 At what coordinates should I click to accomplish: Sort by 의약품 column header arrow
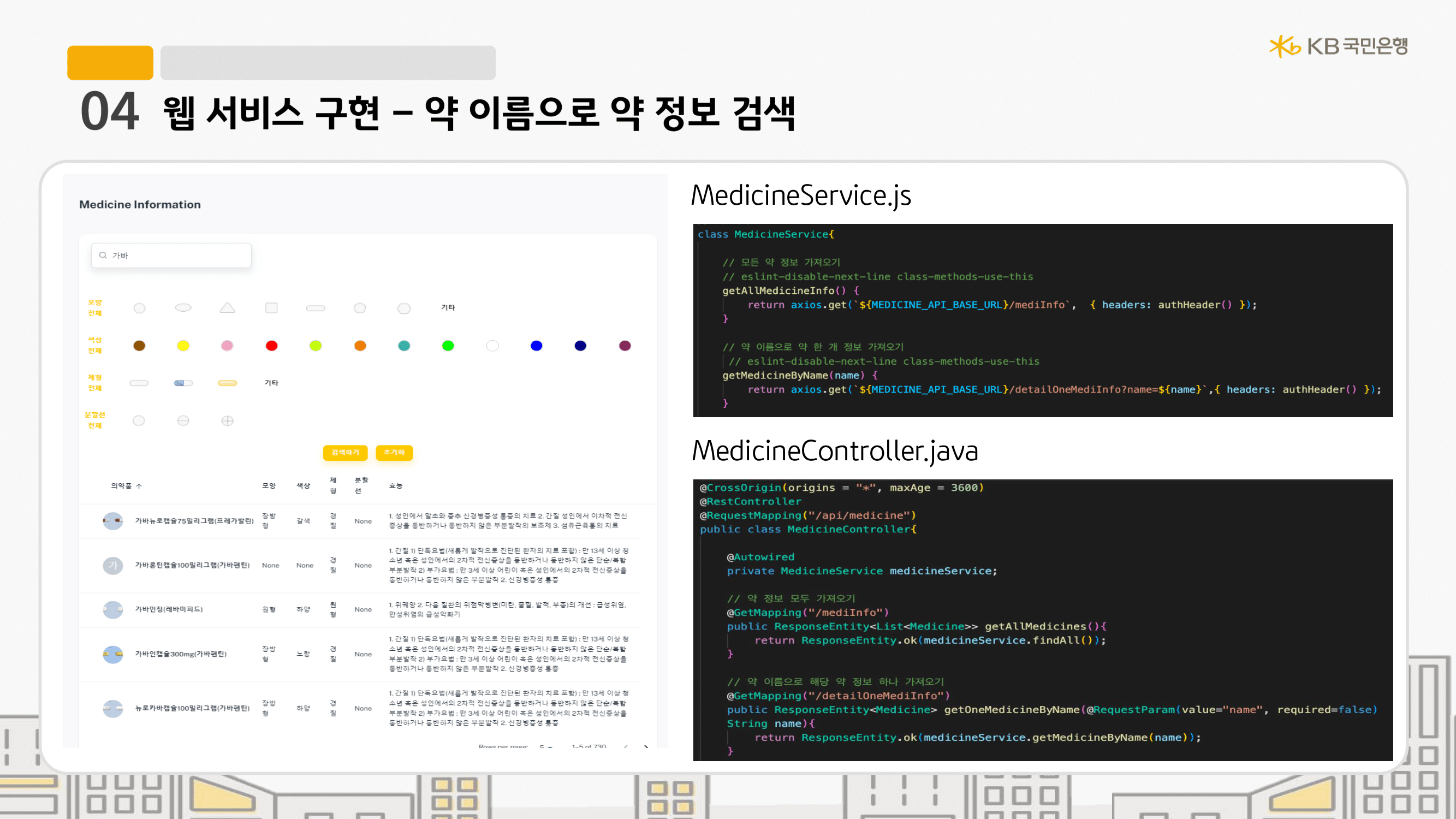[x=139, y=486]
